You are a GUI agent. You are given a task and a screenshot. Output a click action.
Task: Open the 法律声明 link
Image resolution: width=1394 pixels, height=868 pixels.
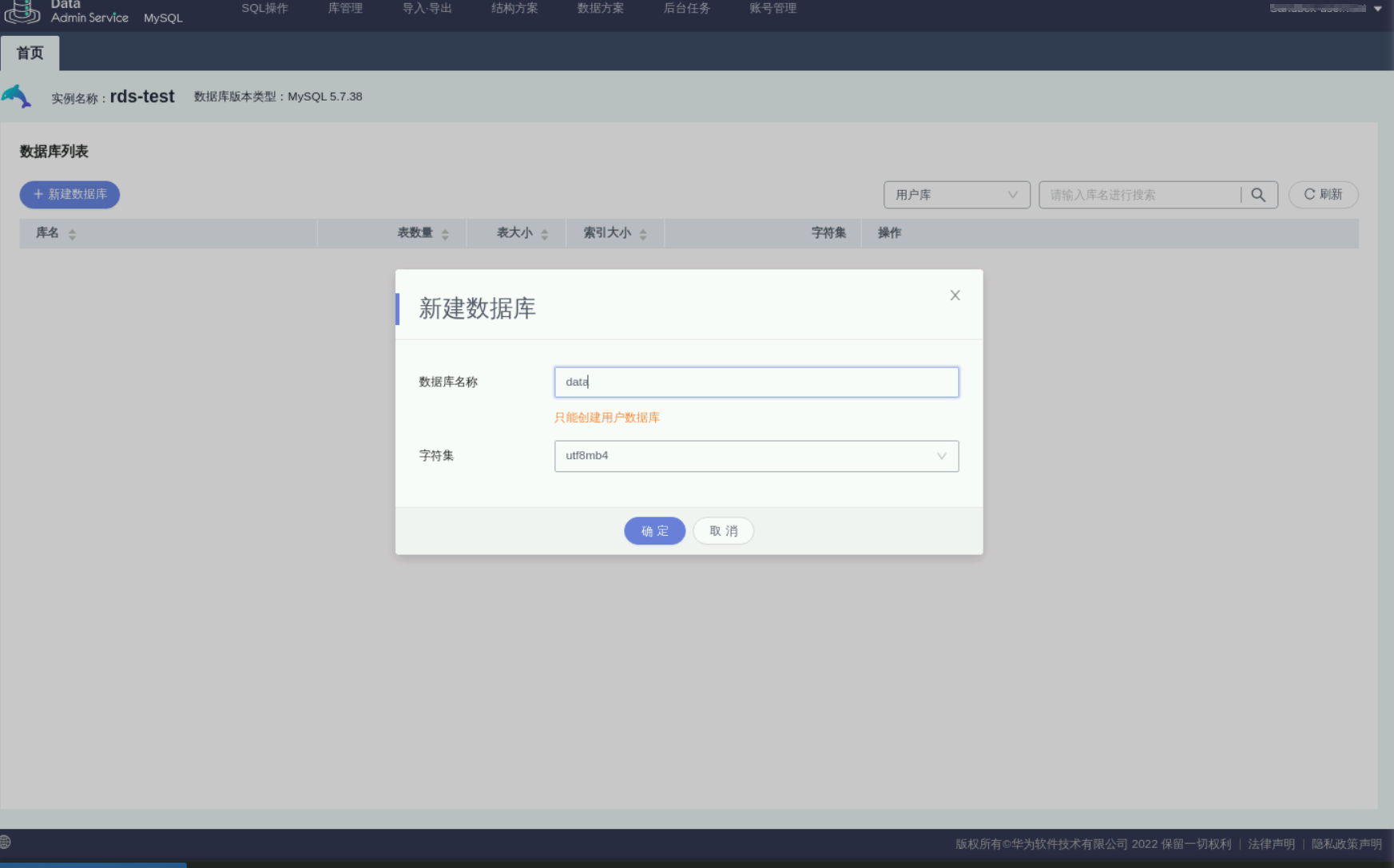[x=1271, y=844]
